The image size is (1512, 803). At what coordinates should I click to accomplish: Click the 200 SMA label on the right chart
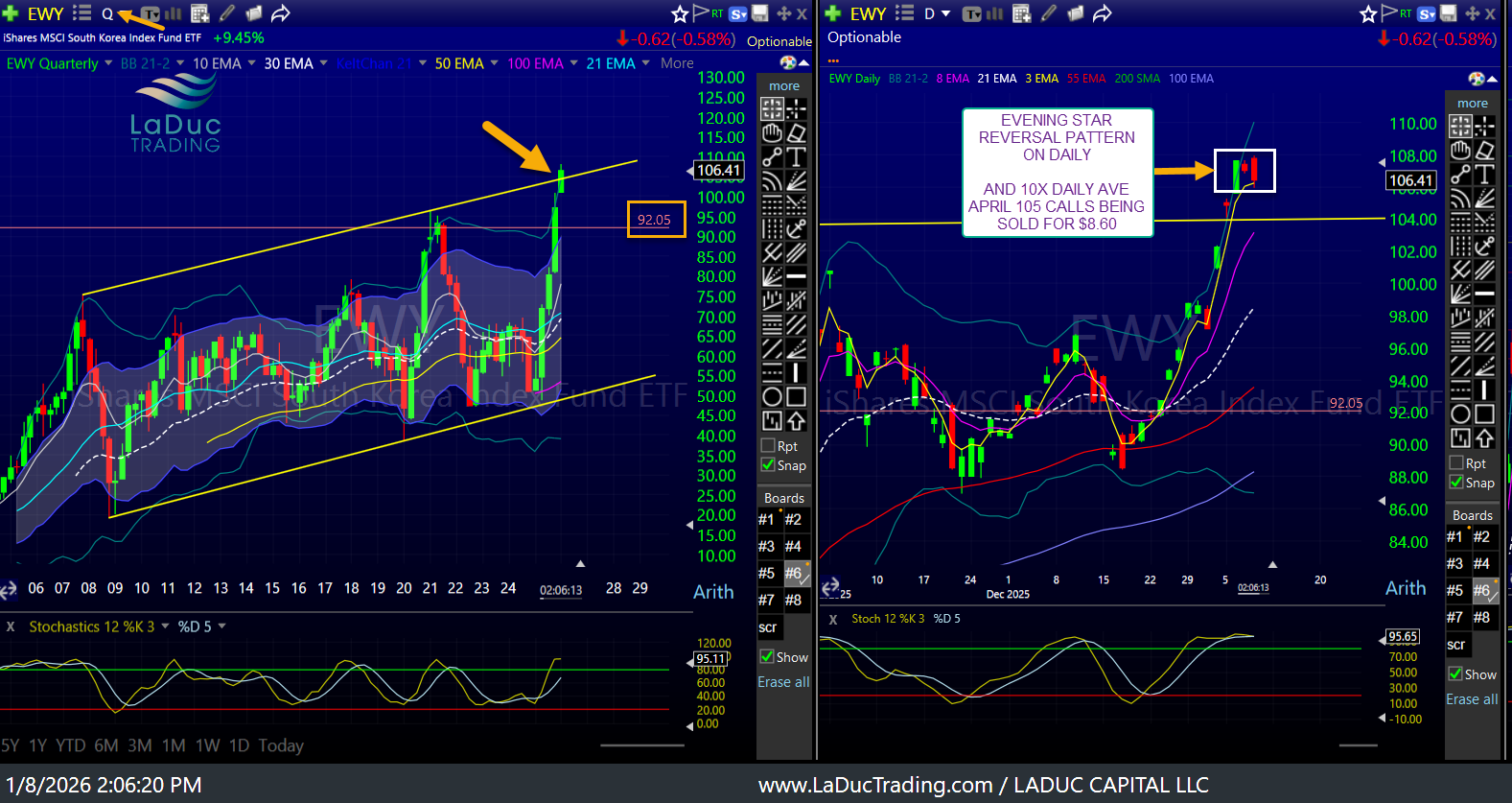(x=1137, y=79)
